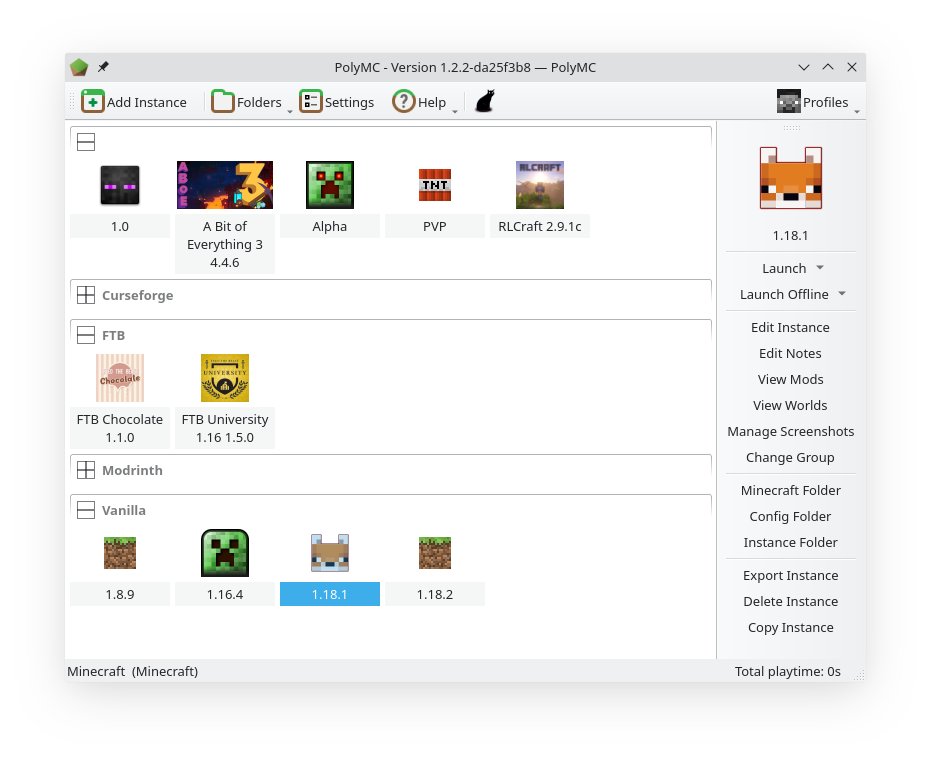Image resolution: width=931 pixels, height=759 pixels.
Task: Click the black cat icon
Action: pos(485,102)
